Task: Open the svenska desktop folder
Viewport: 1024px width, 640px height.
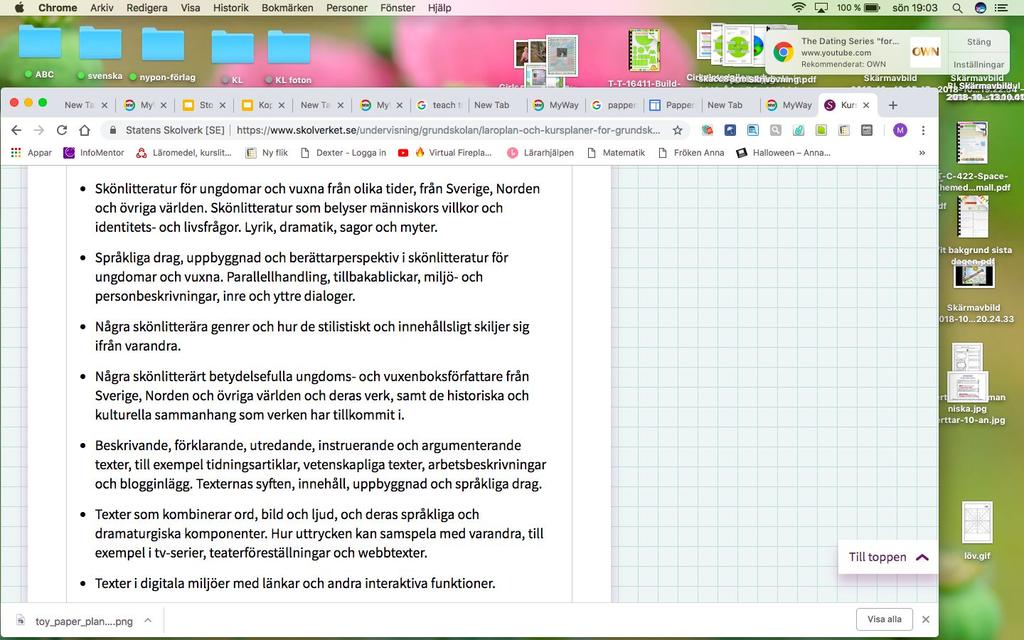Action: pyautogui.click(x=100, y=52)
